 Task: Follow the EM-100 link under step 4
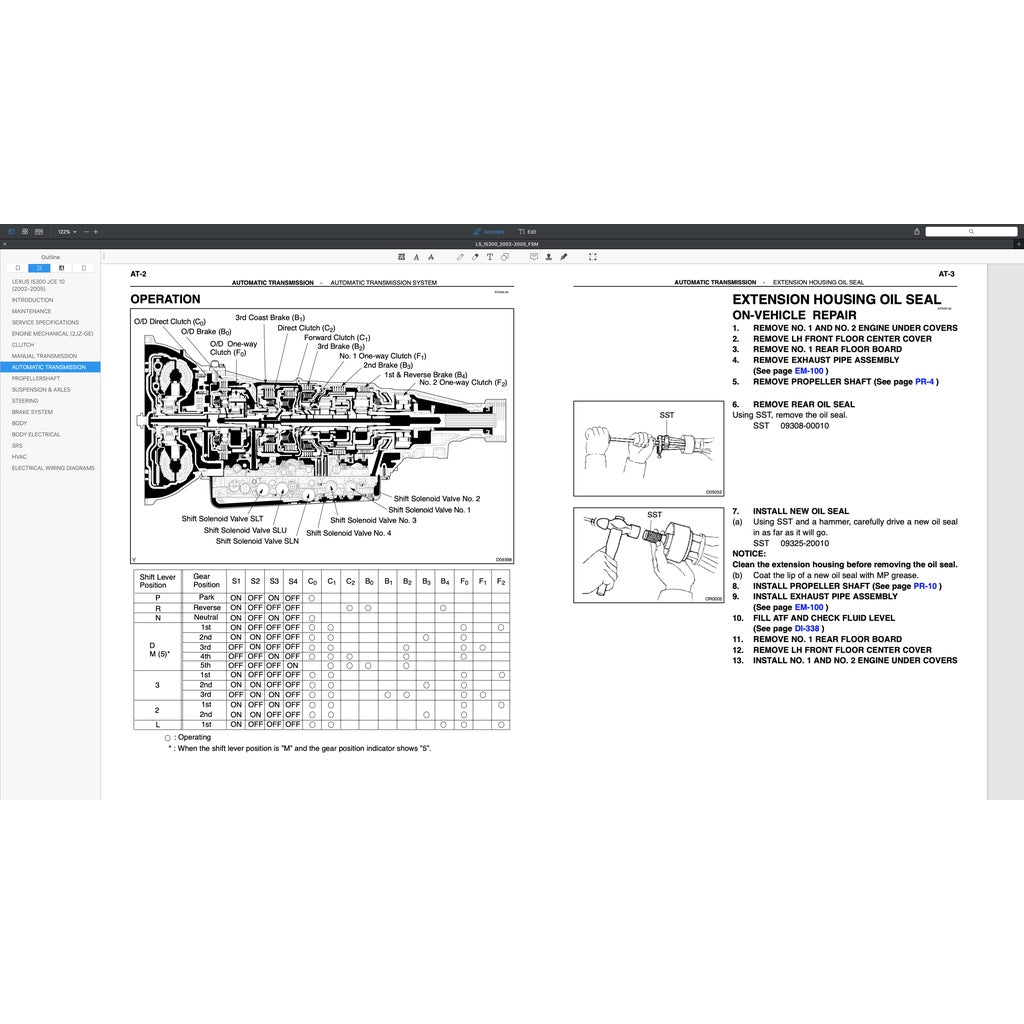pyautogui.click(x=808, y=371)
